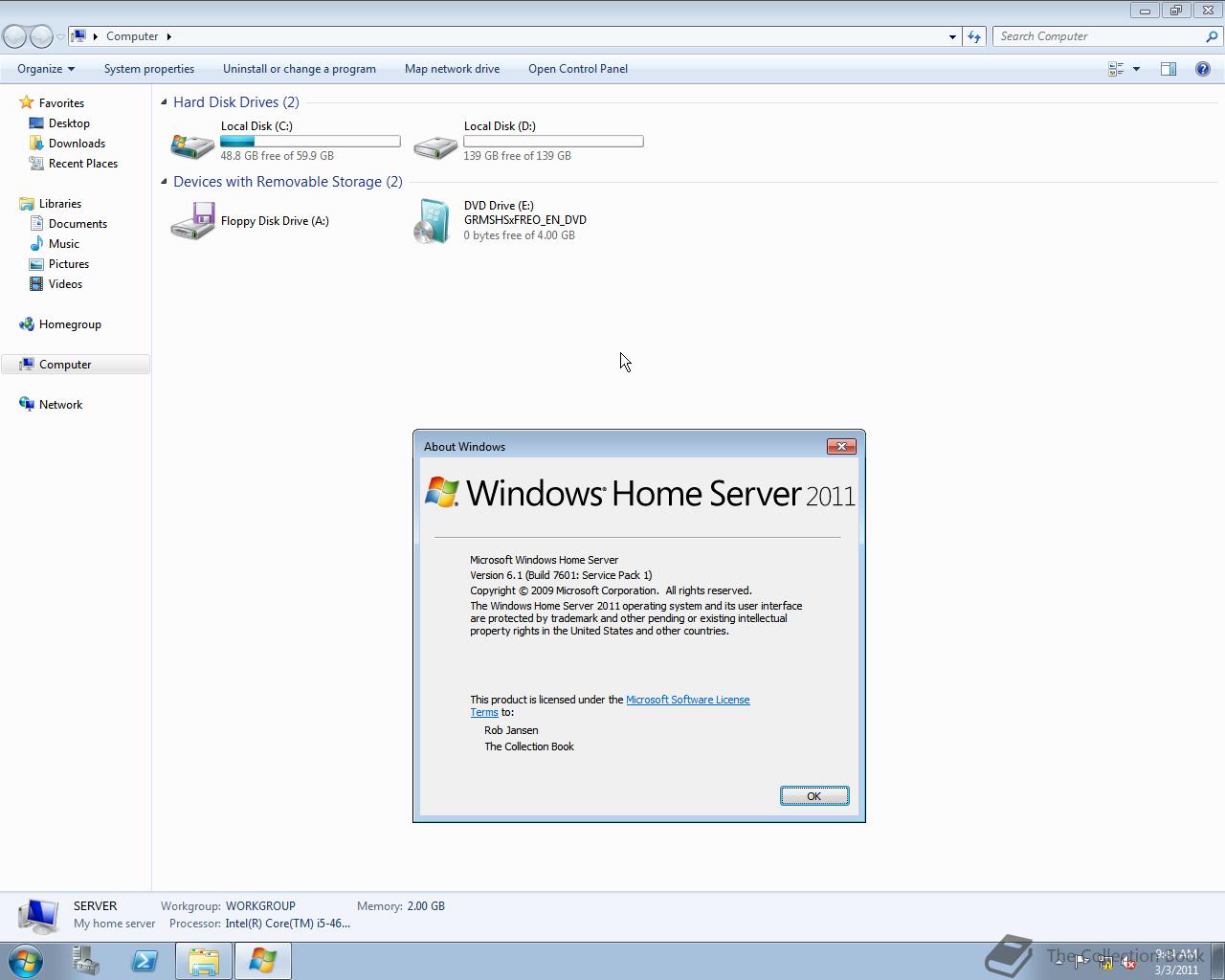Click the GRMSHSxFREO_EN_DVD label
The height and width of the screenshot is (980, 1225).
pyautogui.click(x=525, y=220)
